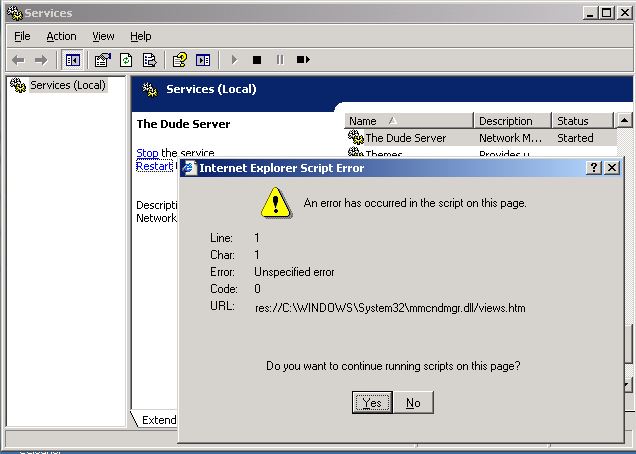Click the Show/Hide Action Pane toolbar icon
This screenshot has width=636, height=454.
point(203,60)
